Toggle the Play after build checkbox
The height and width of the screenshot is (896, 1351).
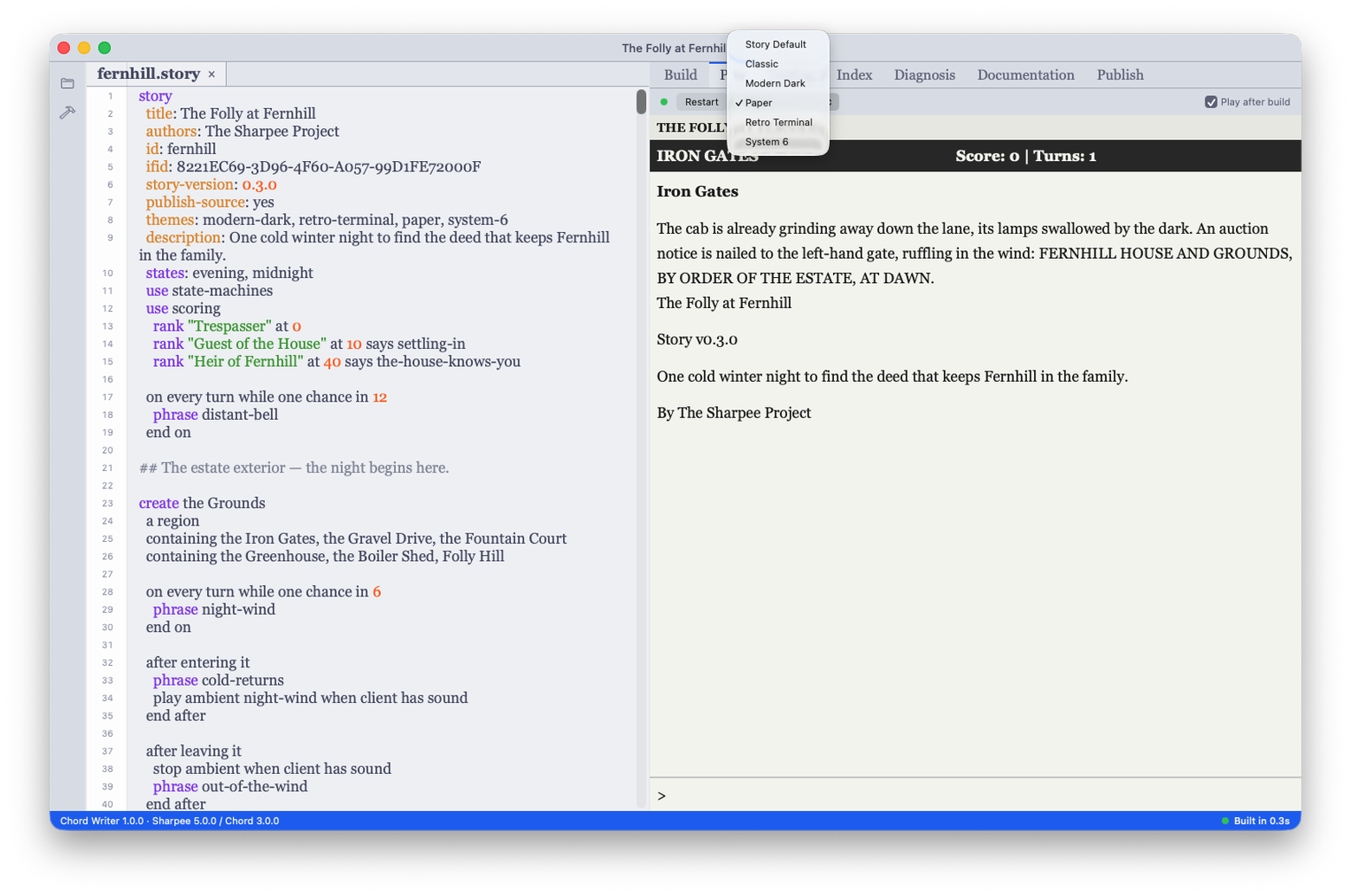(x=1211, y=102)
